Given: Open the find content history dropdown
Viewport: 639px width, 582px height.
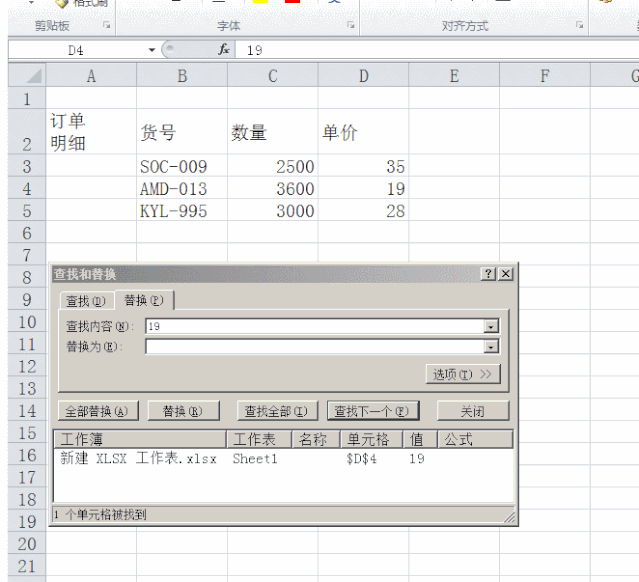Looking at the screenshot, I should [491, 326].
